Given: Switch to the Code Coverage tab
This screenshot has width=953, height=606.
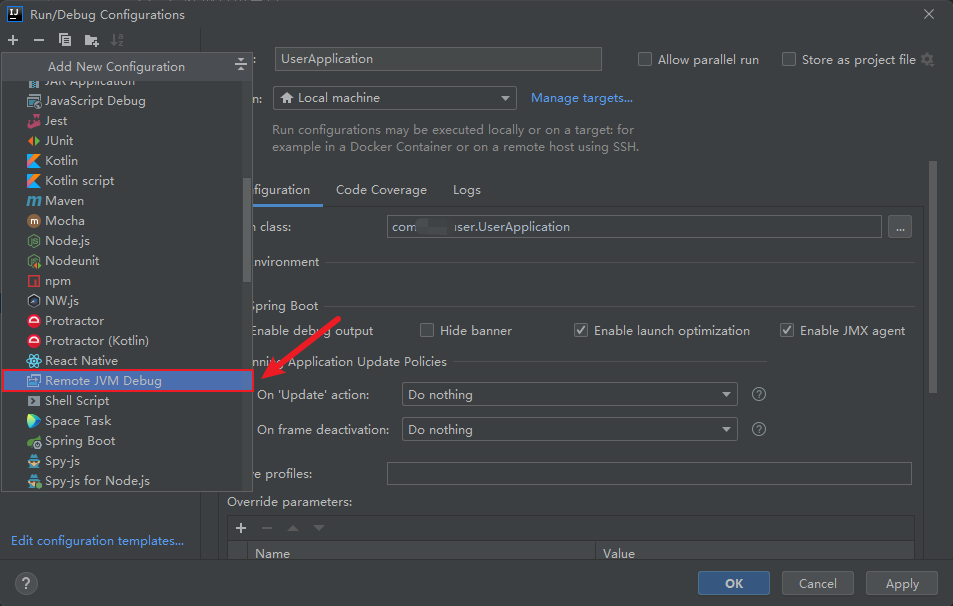Looking at the screenshot, I should [x=381, y=190].
